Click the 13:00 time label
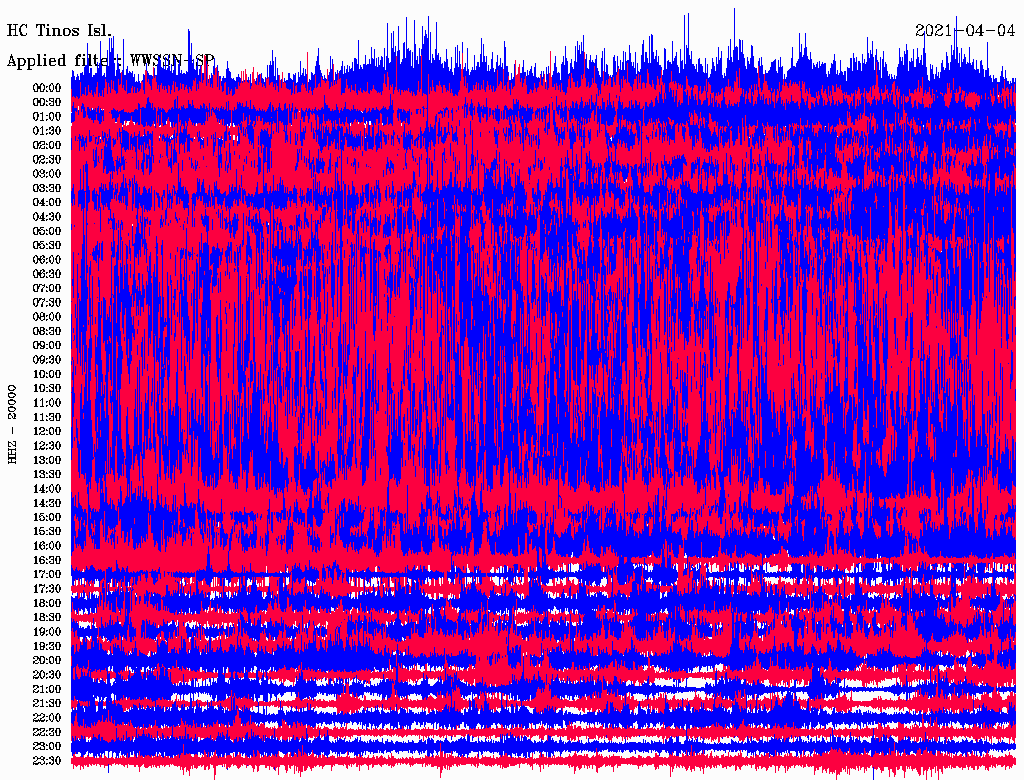 coord(47,461)
